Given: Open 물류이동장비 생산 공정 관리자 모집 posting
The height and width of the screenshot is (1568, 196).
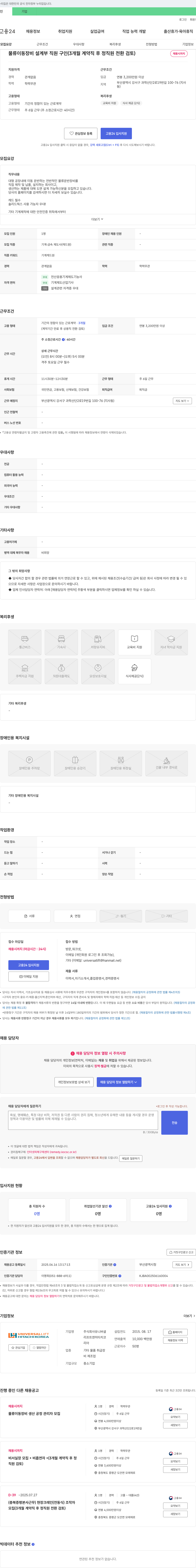Looking at the screenshot, I should tap(34, 1413).
